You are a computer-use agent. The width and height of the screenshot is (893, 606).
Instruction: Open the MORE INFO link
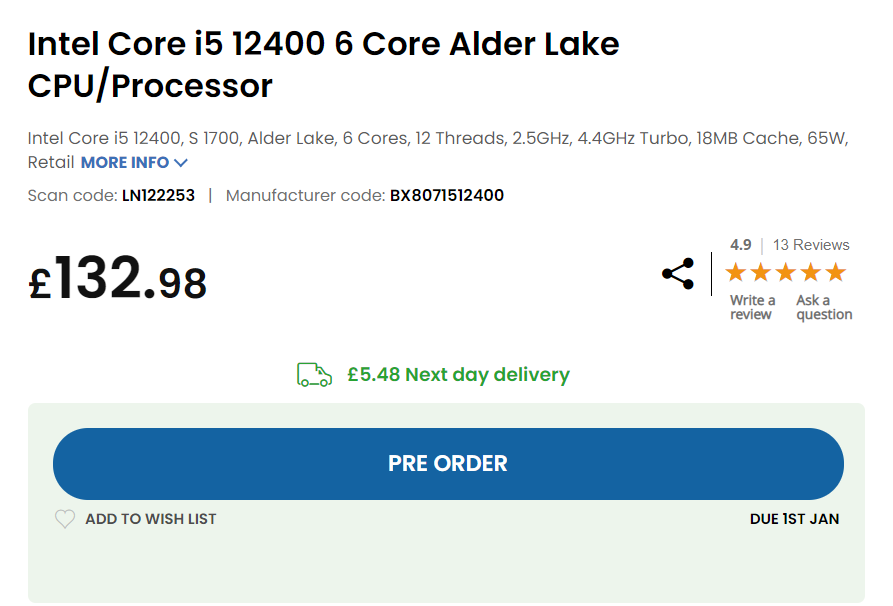125,163
